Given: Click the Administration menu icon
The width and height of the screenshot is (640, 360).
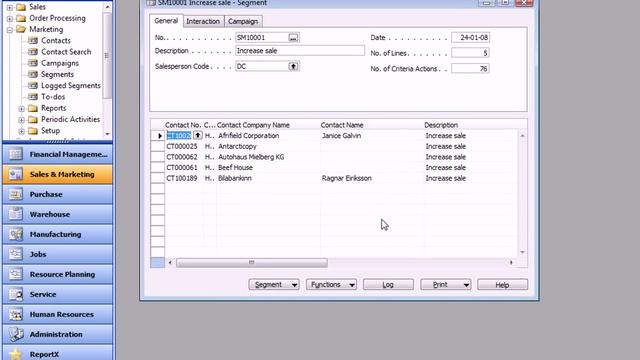Looking at the screenshot, I should (16, 334).
